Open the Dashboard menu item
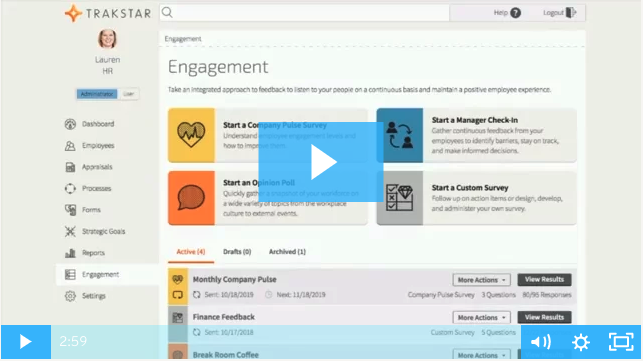Viewport: 643px width, 361px height. click(98, 124)
